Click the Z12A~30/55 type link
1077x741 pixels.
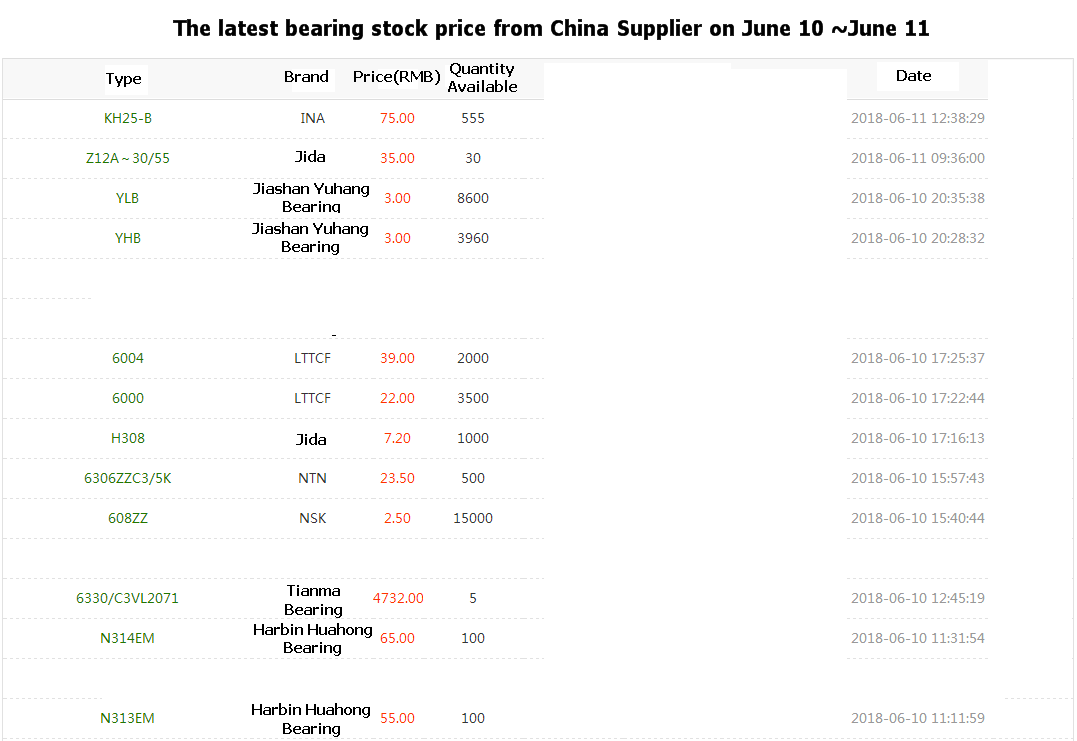[128, 158]
